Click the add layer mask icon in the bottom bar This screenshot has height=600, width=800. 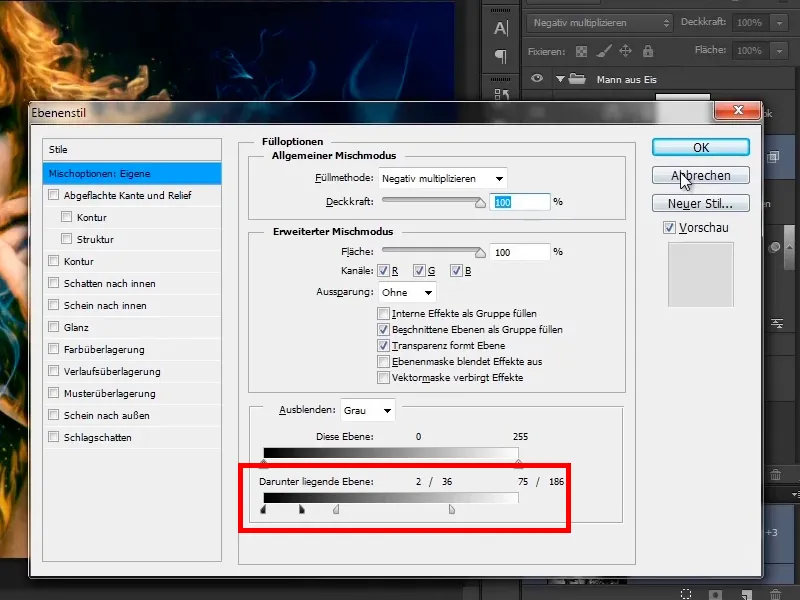tap(715, 594)
